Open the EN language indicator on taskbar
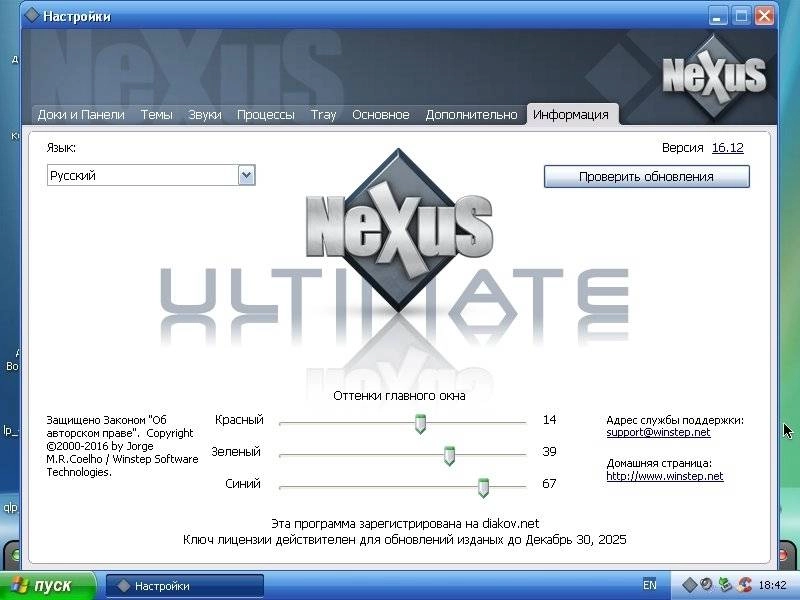 tap(649, 585)
